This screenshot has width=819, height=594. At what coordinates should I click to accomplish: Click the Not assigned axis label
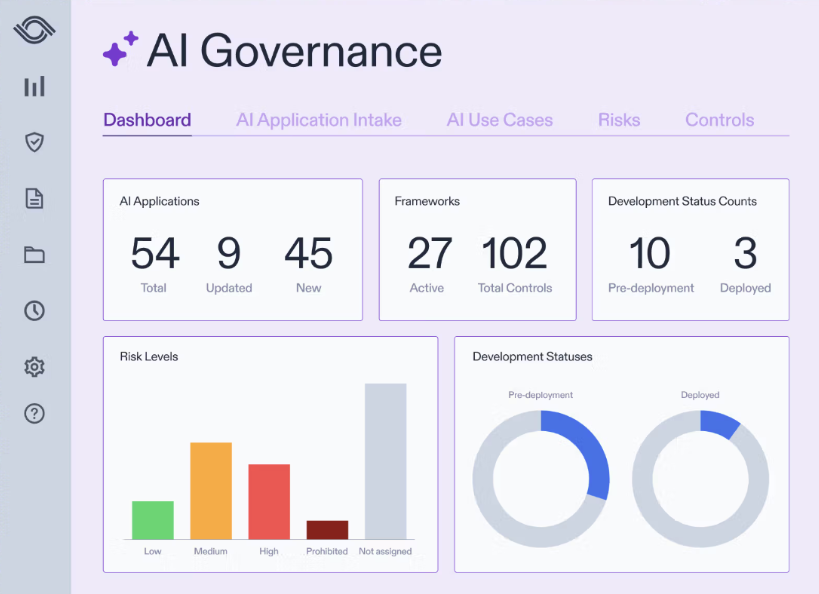(x=385, y=551)
